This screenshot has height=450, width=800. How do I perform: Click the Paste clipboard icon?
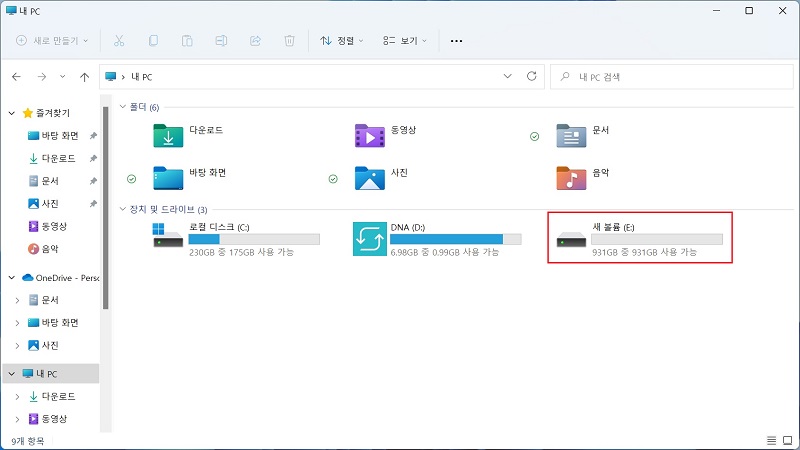coord(187,41)
